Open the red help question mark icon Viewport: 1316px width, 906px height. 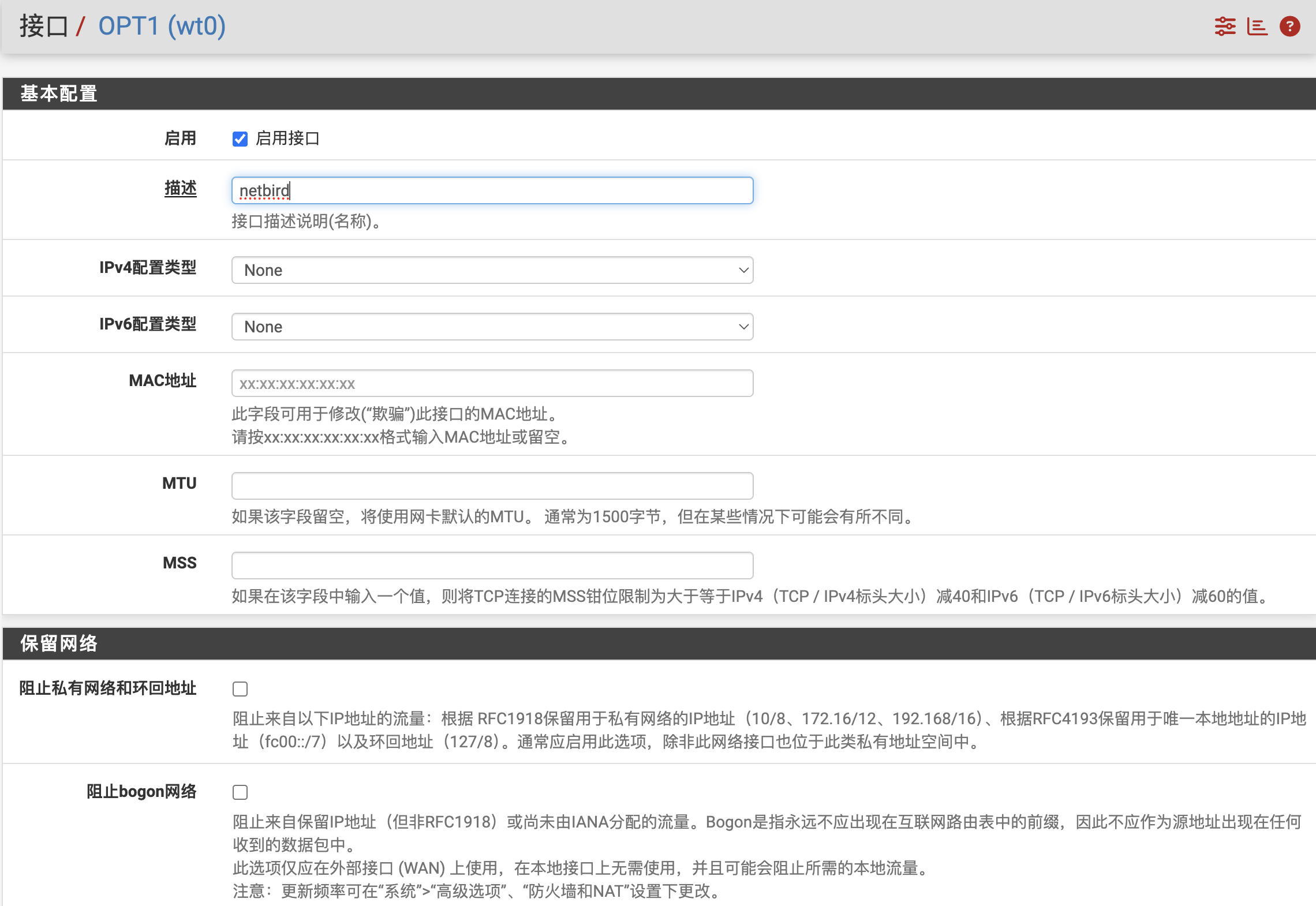(x=1289, y=27)
